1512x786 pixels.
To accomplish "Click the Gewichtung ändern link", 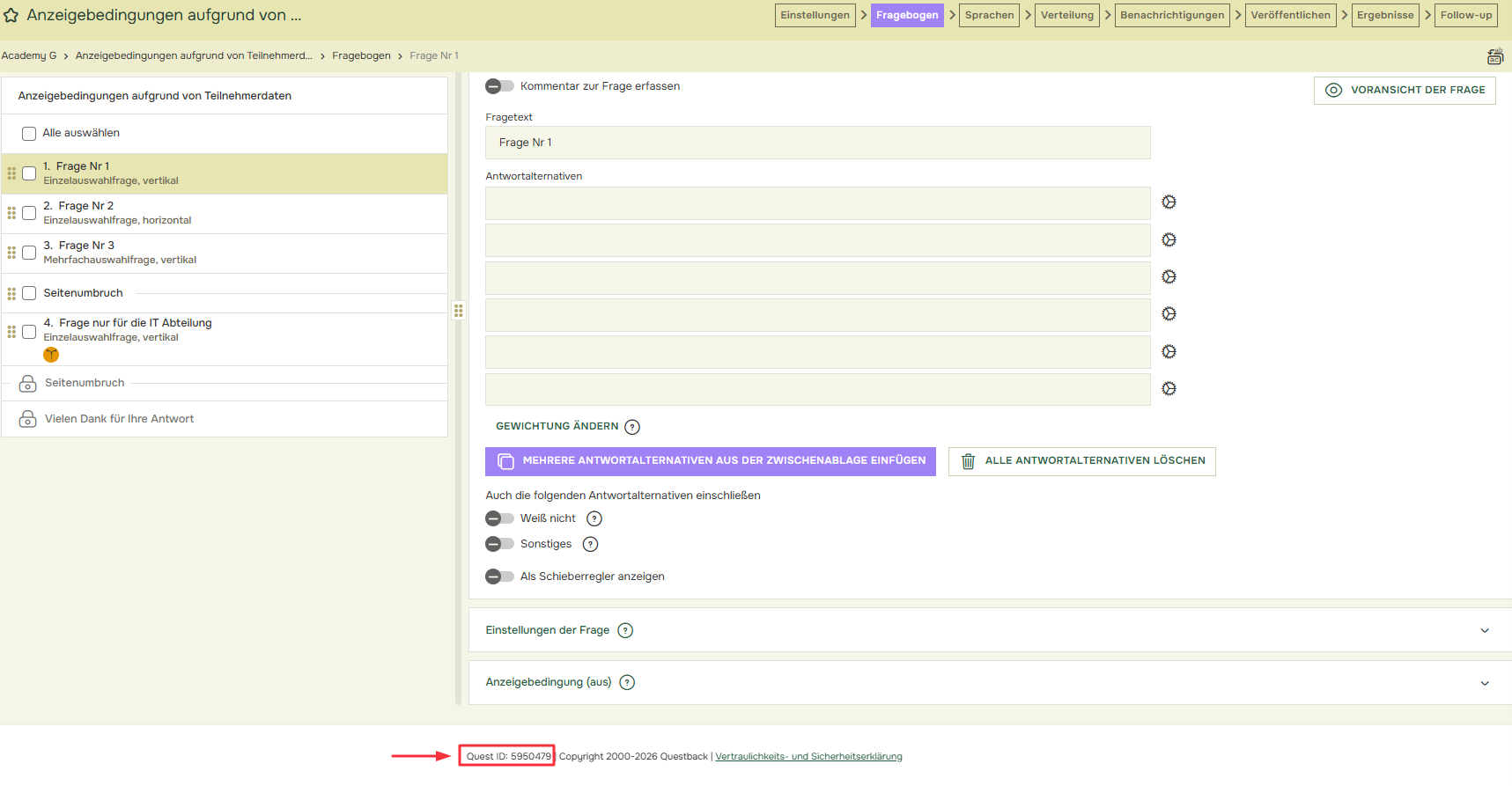I will (x=557, y=427).
